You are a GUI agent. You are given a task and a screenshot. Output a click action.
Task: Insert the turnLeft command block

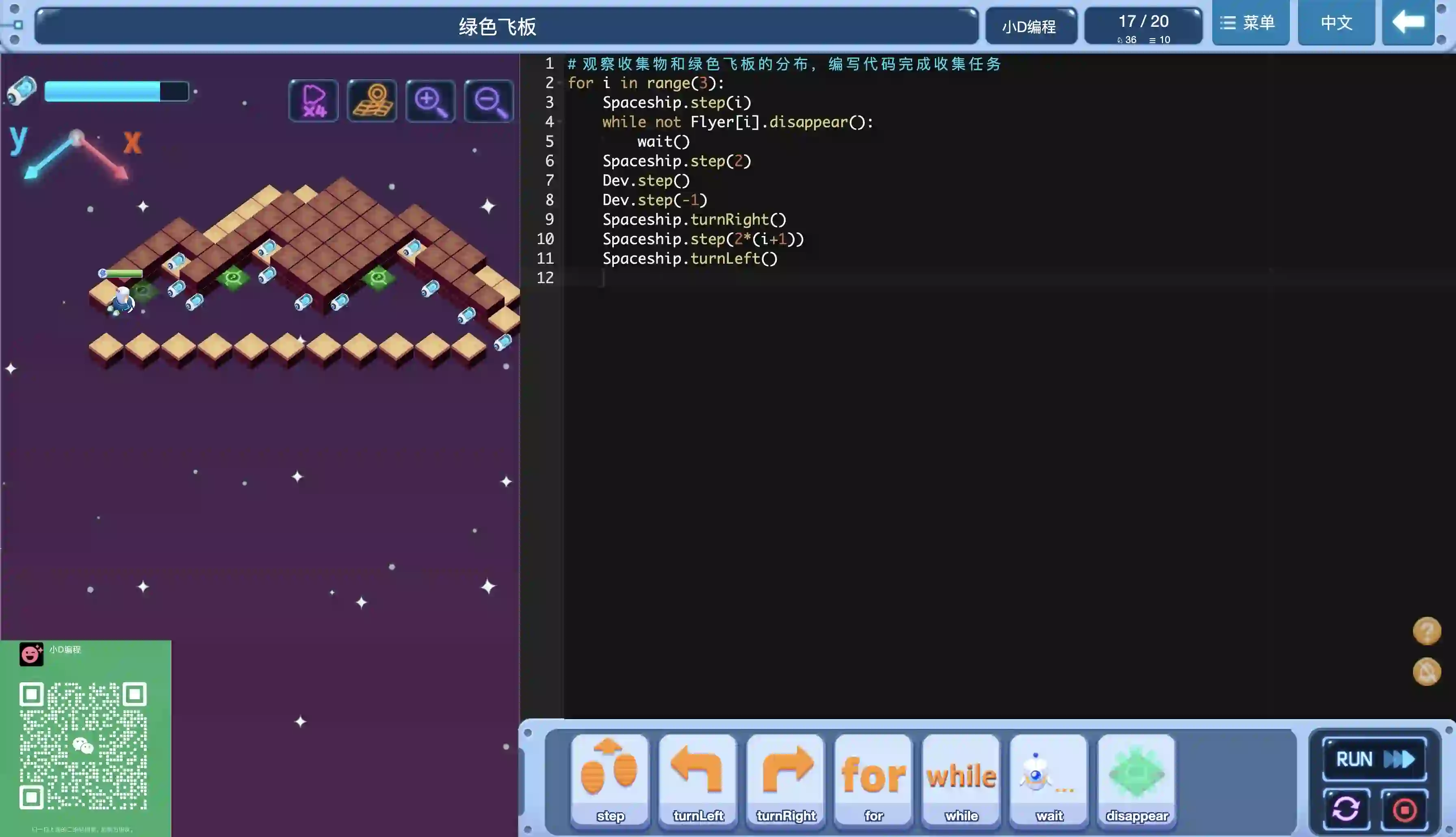click(698, 779)
